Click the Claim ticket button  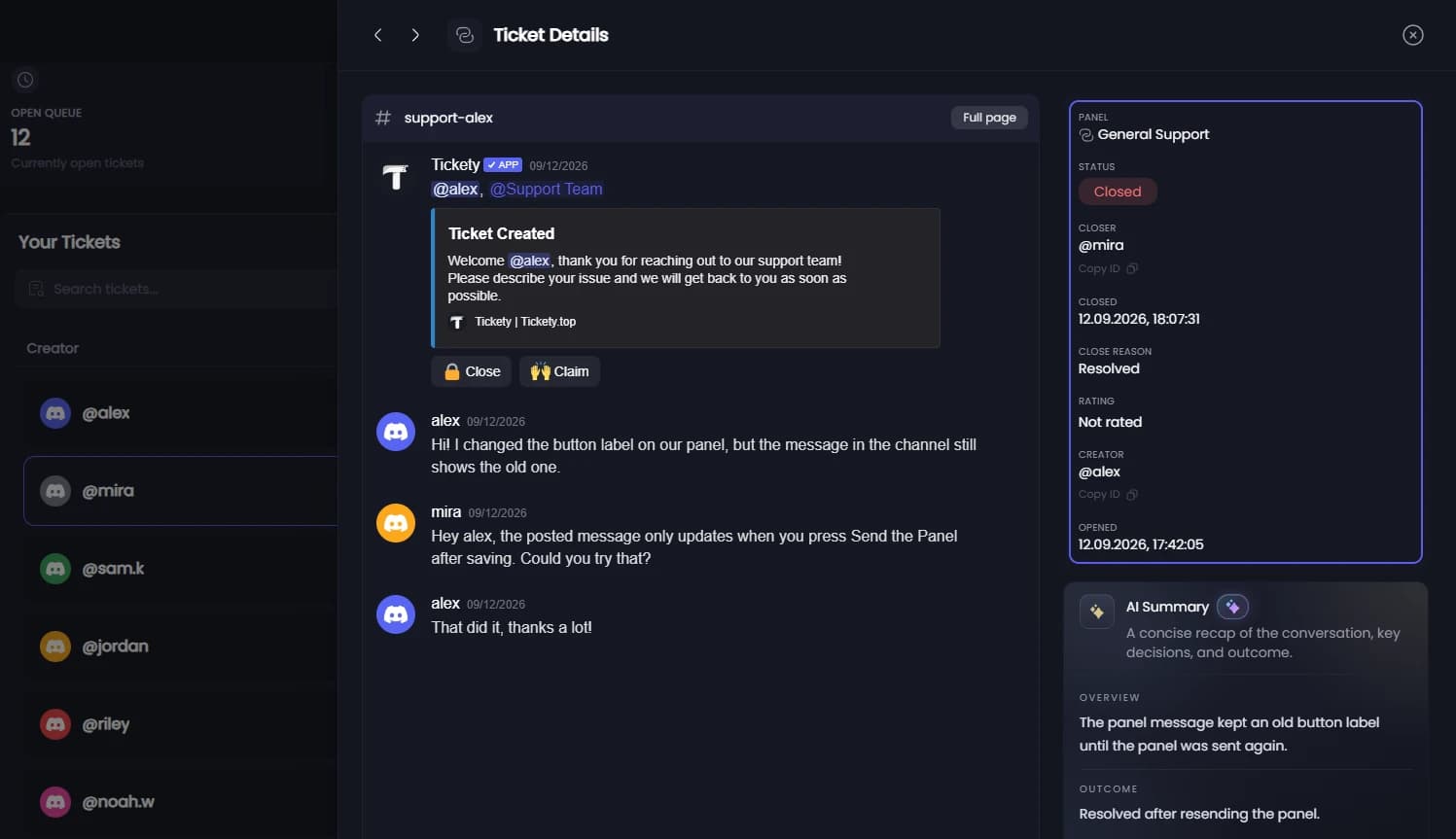coord(559,371)
